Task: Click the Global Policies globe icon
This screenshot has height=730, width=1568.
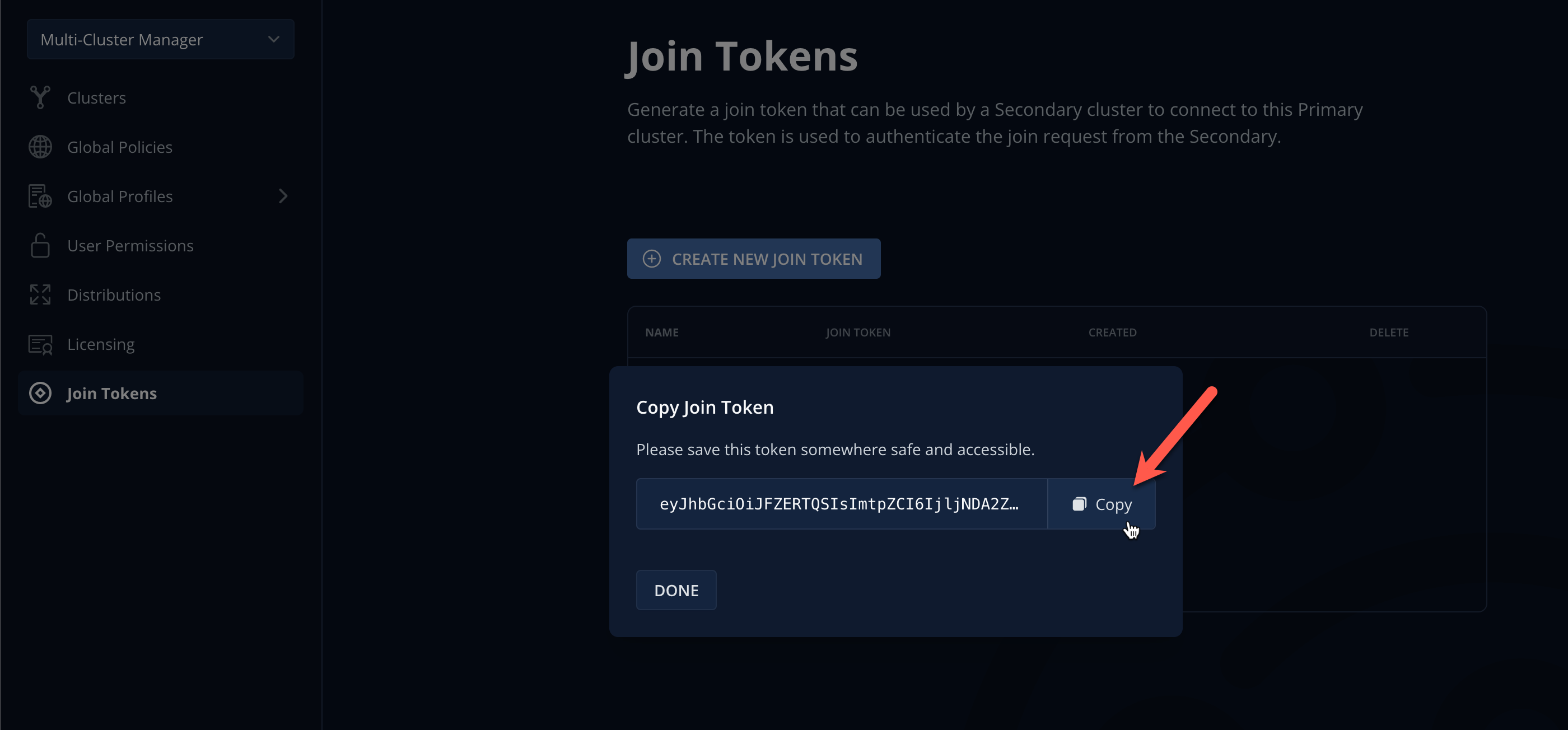Action: pos(40,147)
